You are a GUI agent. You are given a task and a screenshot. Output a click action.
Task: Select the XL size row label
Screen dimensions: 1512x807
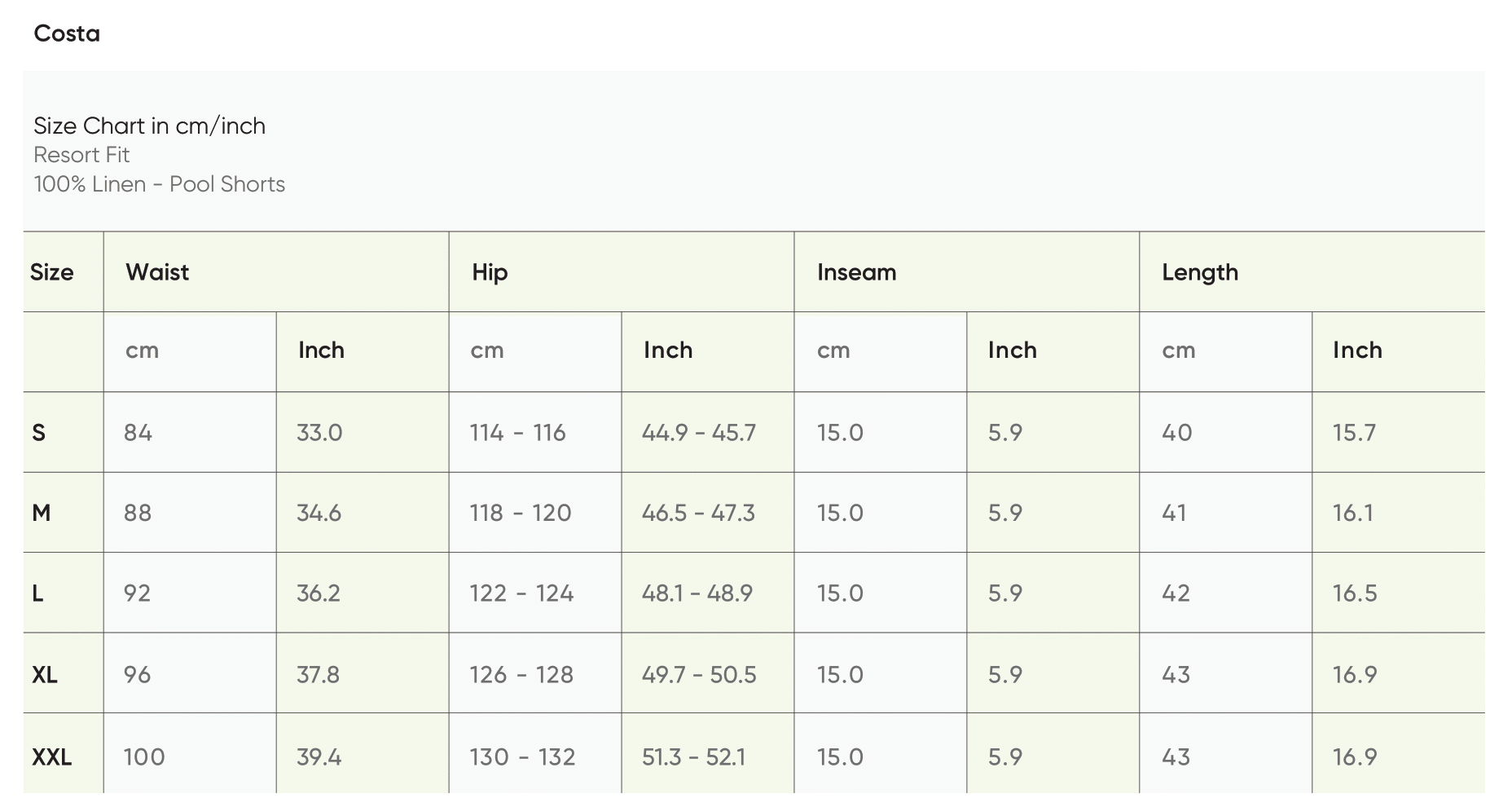click(44, 675)
